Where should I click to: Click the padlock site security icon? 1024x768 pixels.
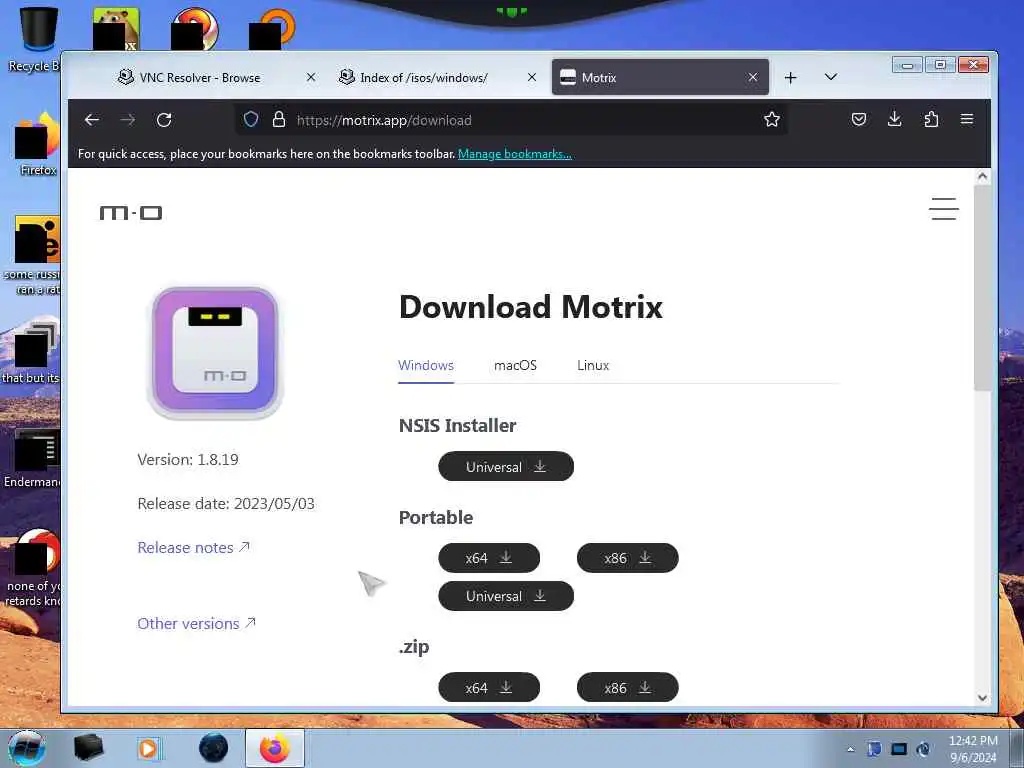click(279, 120)
